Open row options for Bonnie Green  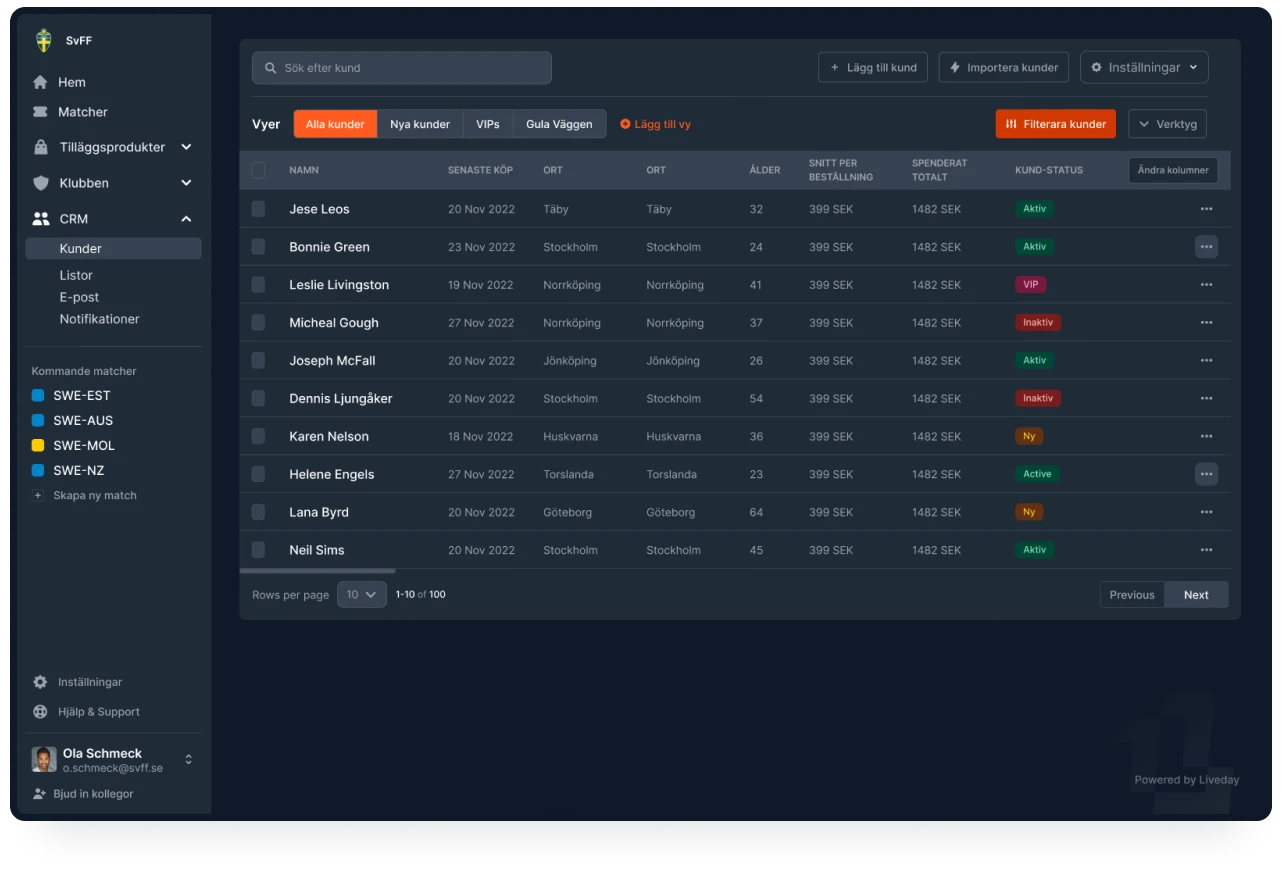[1206, 247]
